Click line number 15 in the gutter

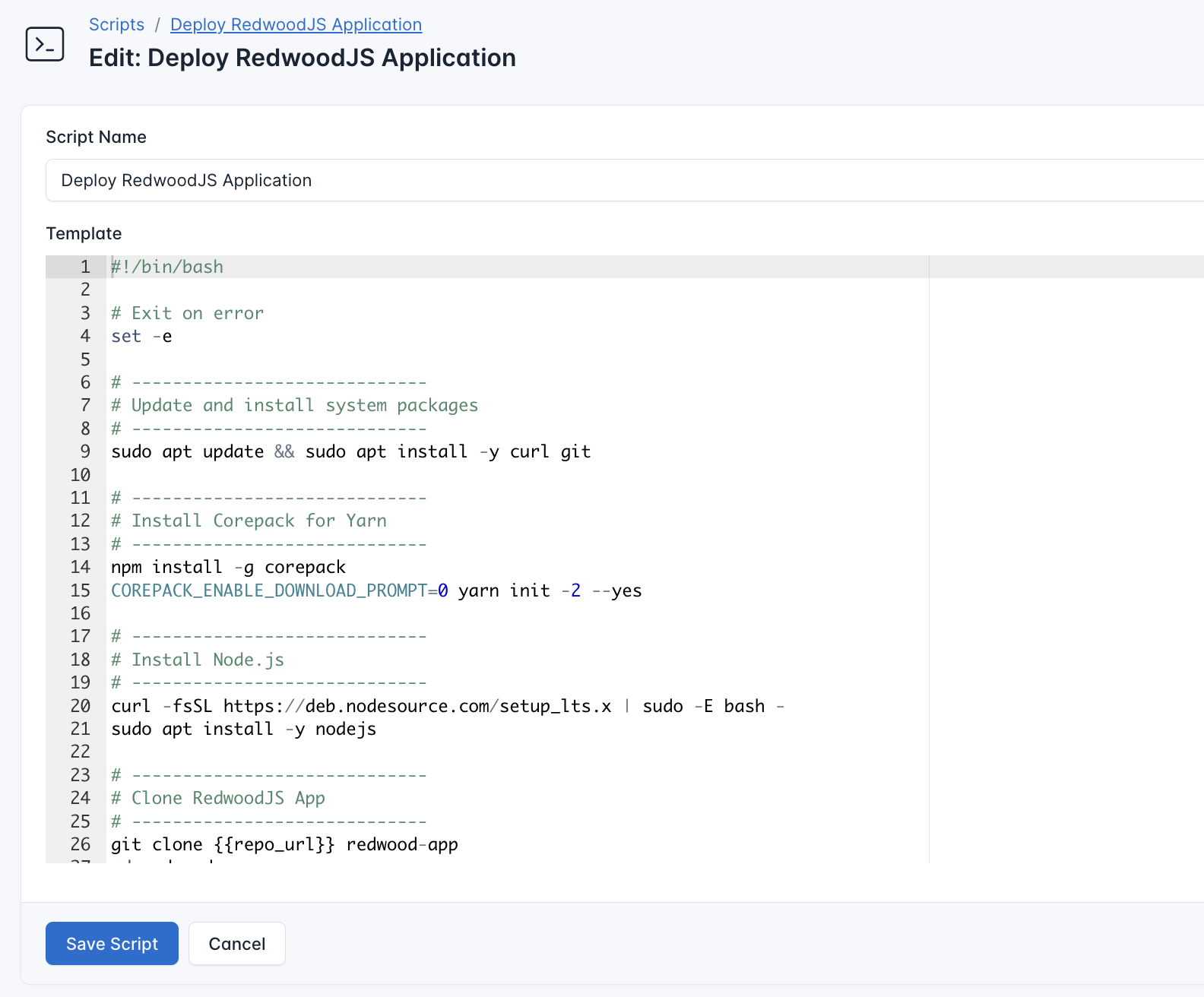[x=81, y=590]
